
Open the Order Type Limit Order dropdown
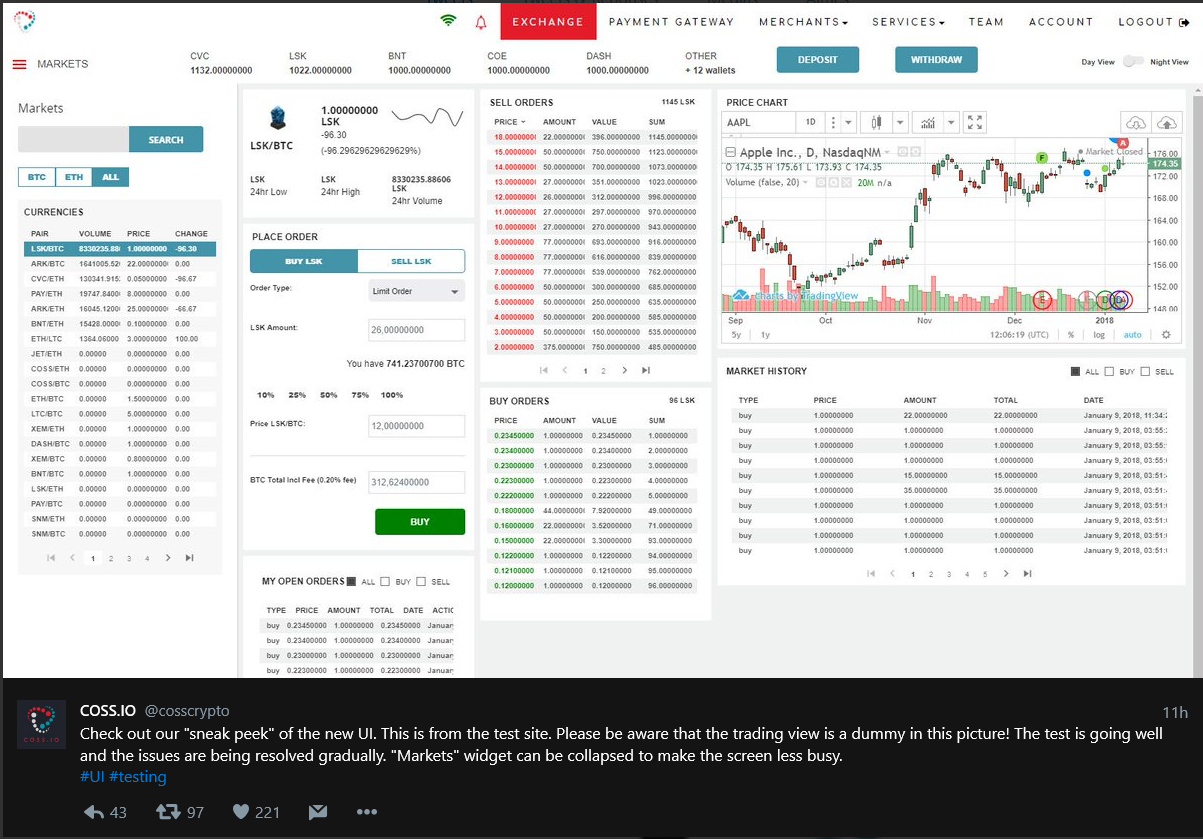pos(417,291)
